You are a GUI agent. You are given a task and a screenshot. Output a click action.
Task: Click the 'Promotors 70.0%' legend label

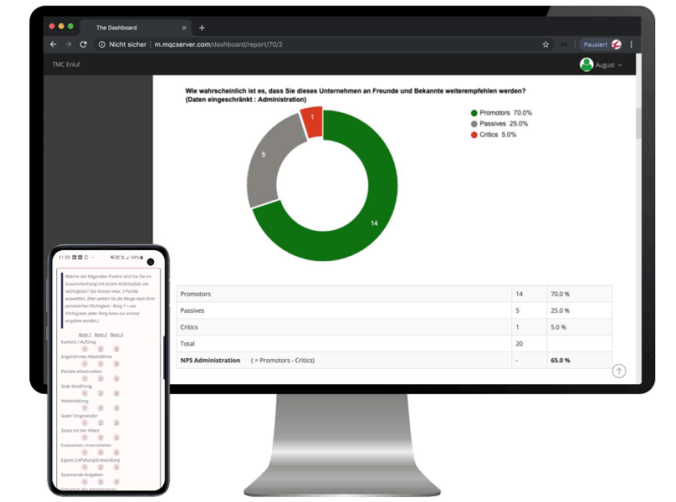pyautogui.click(x=506, y=113)
